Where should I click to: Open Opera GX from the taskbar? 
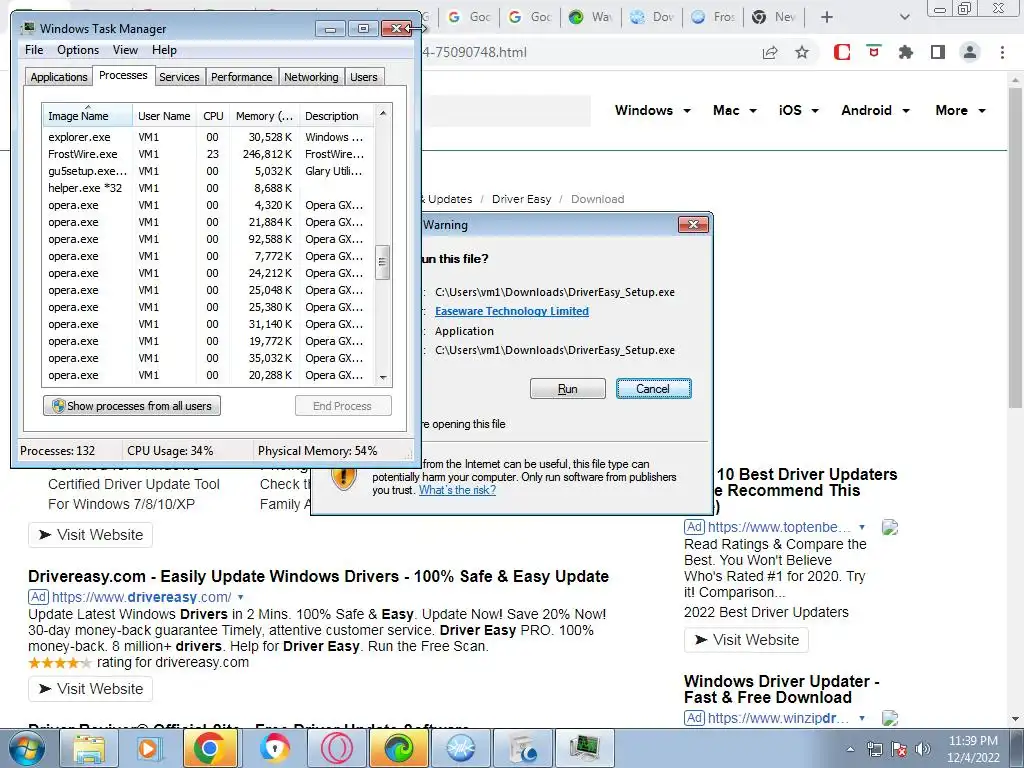[x=336, y=748]
